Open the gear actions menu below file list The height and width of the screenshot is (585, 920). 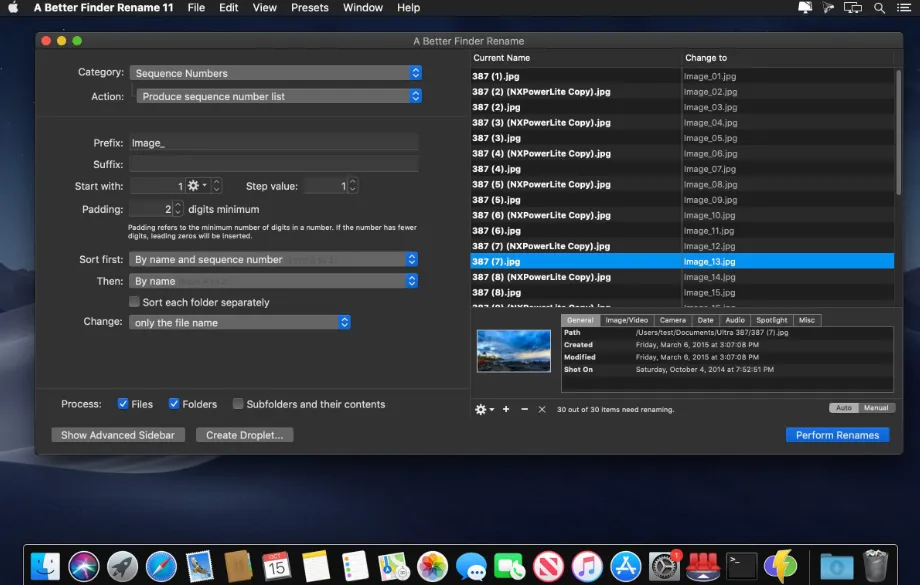pos(484,409)
